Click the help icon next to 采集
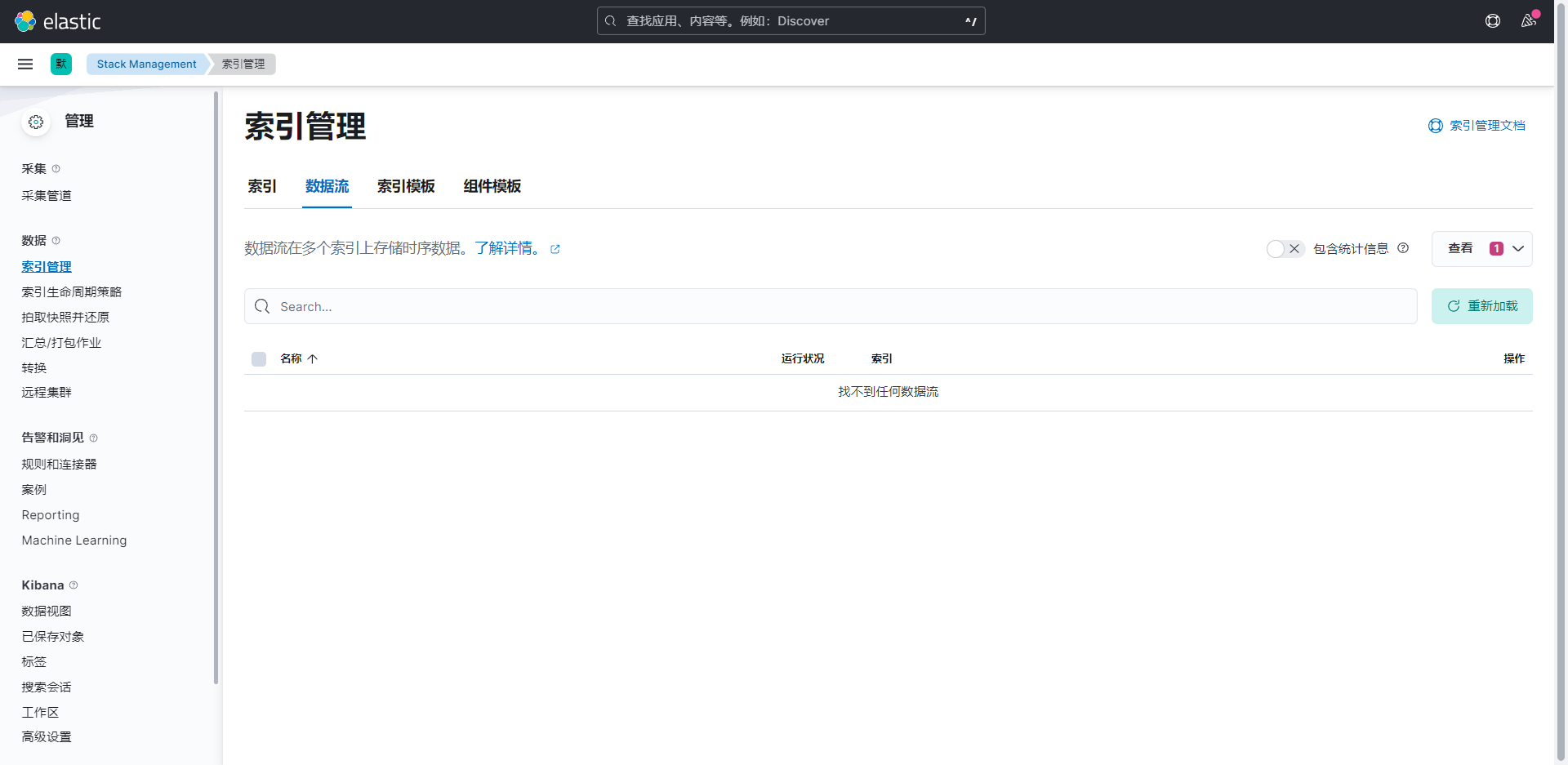Image resolution: width=1568 pixels, height=765 pixels. [56, 169]
